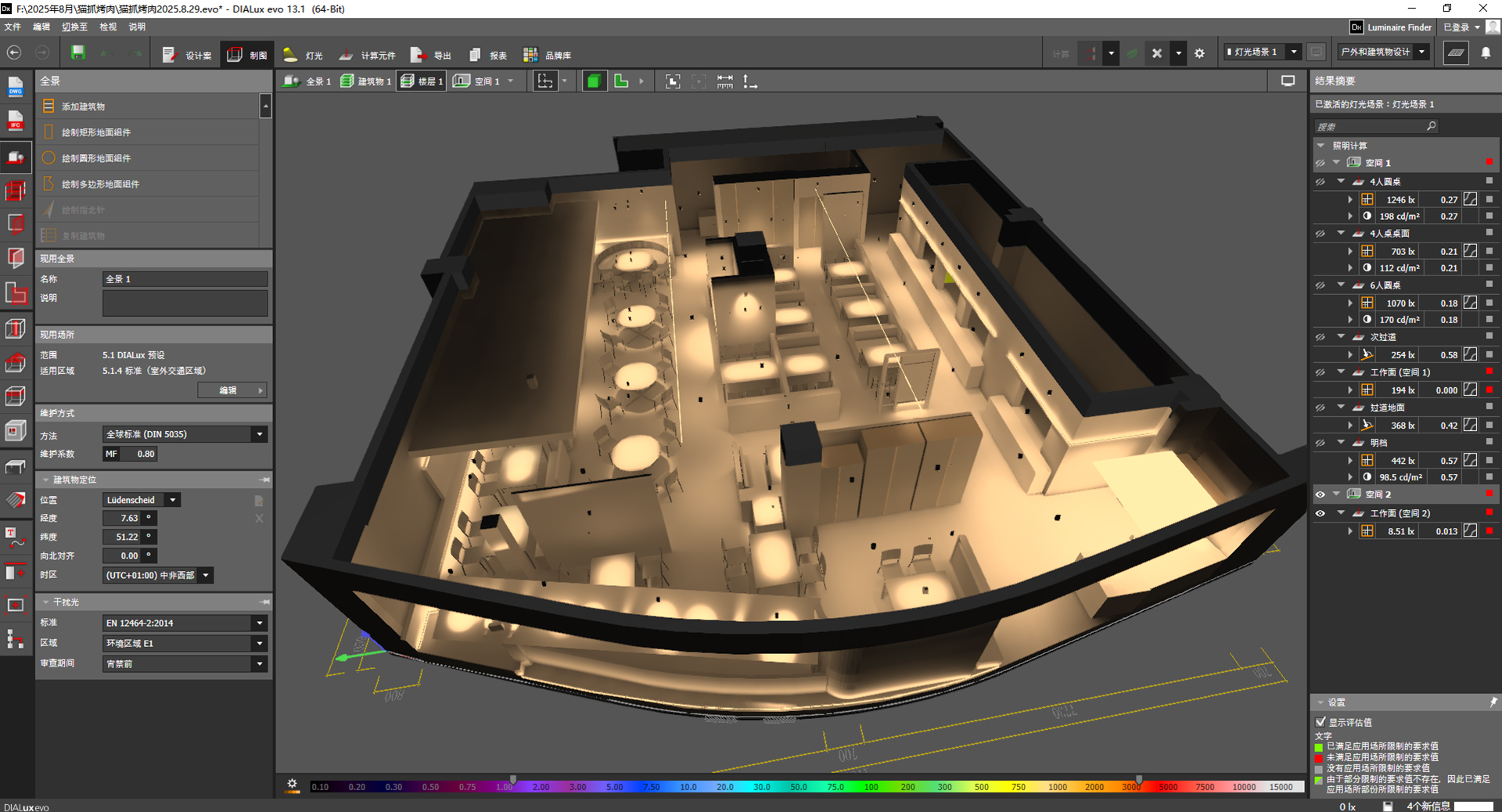
Task: Click the working plane selection icon in view bar
Action: pyautogui.click(x=544, y=81)
